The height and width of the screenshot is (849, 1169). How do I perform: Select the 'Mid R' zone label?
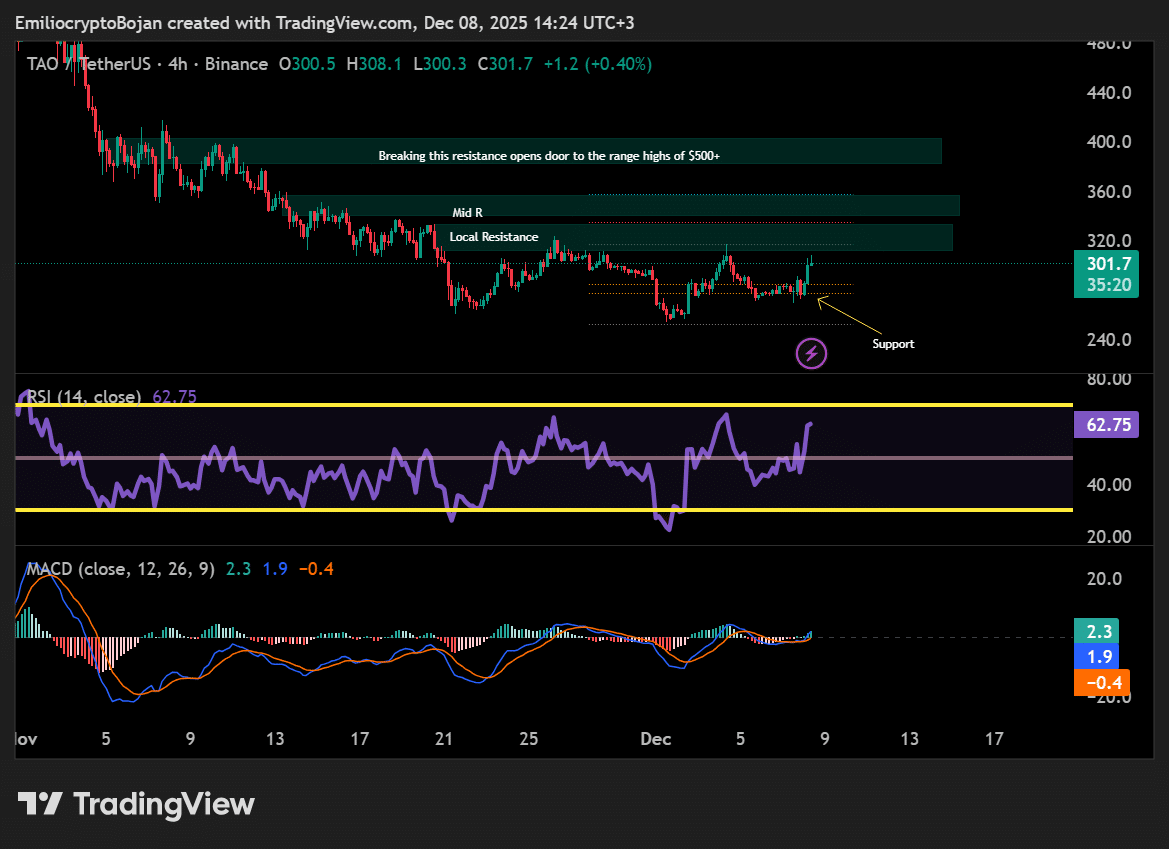coord(467,212)
